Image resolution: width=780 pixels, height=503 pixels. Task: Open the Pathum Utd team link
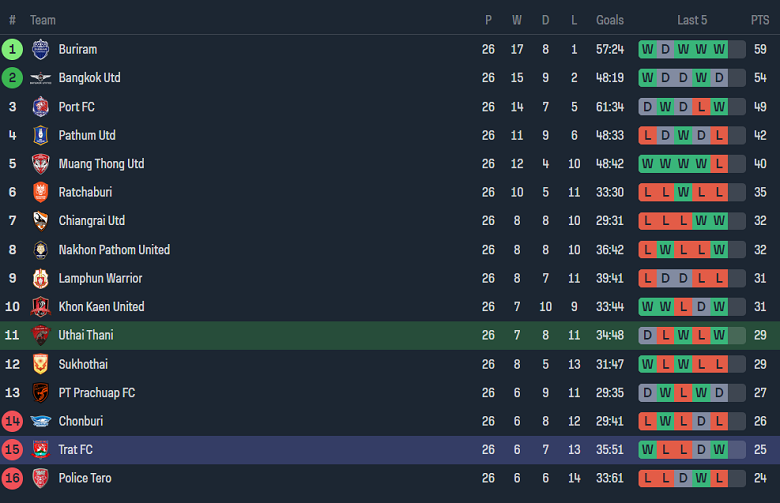(87, 135)
